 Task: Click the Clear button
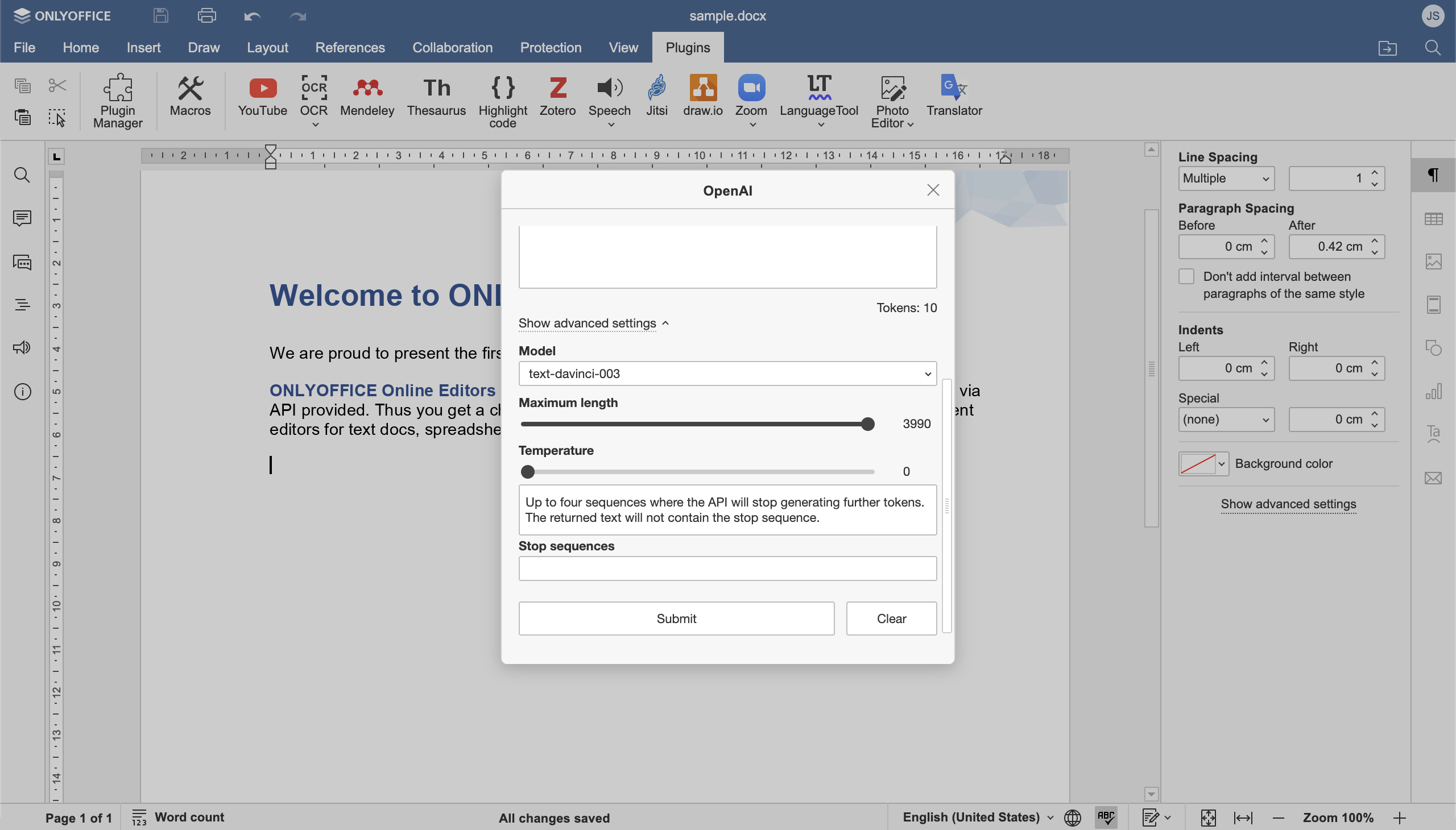[x=891, y=618]
